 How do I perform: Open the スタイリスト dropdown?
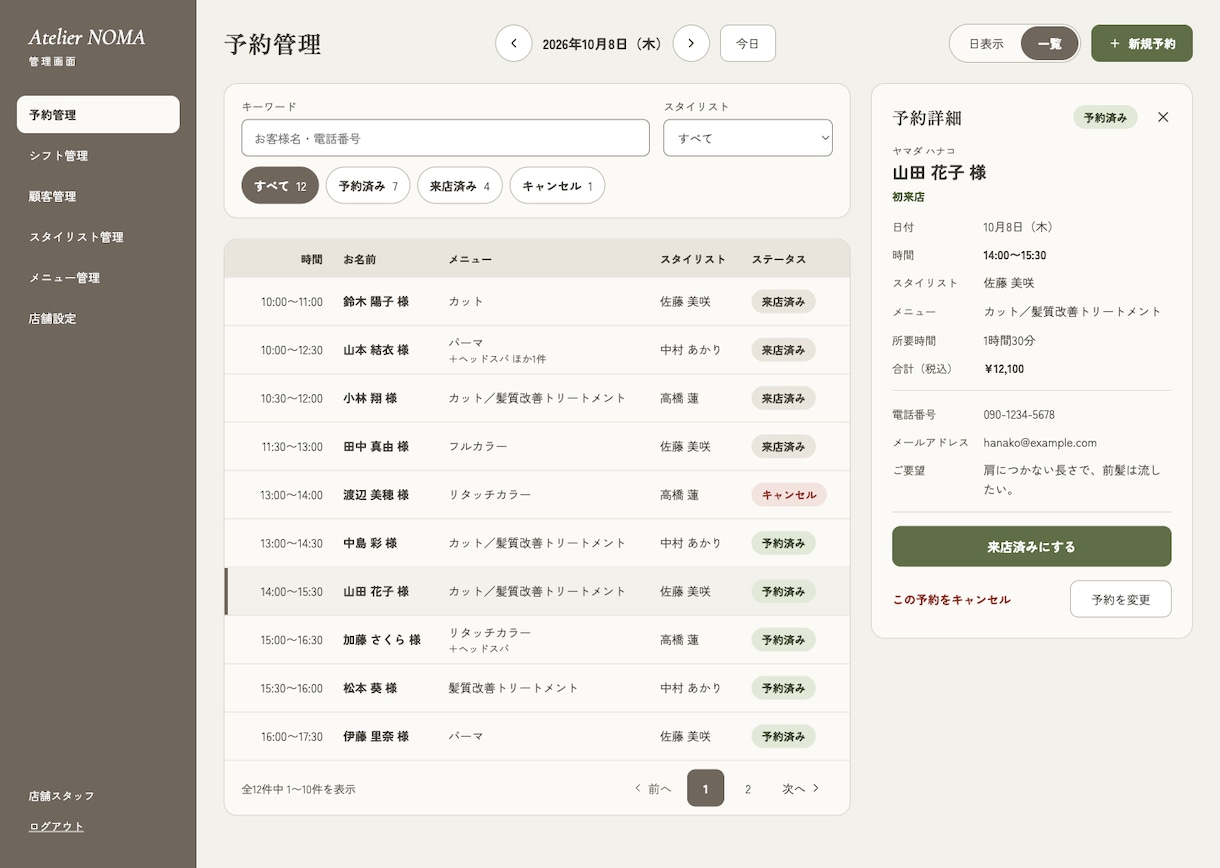(x=748, y=138)
